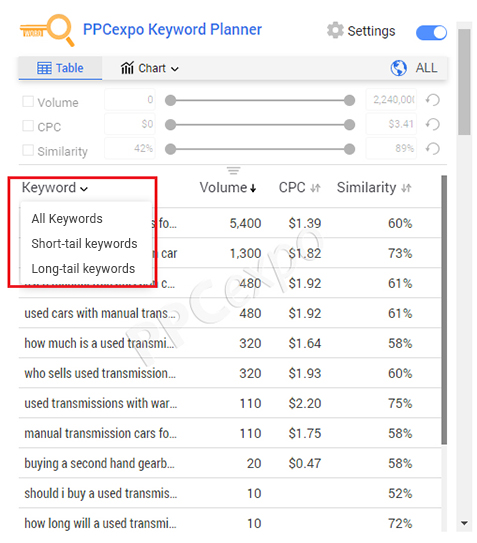
Task: Switch to the Table tab
Action: (x=60, y=68)
